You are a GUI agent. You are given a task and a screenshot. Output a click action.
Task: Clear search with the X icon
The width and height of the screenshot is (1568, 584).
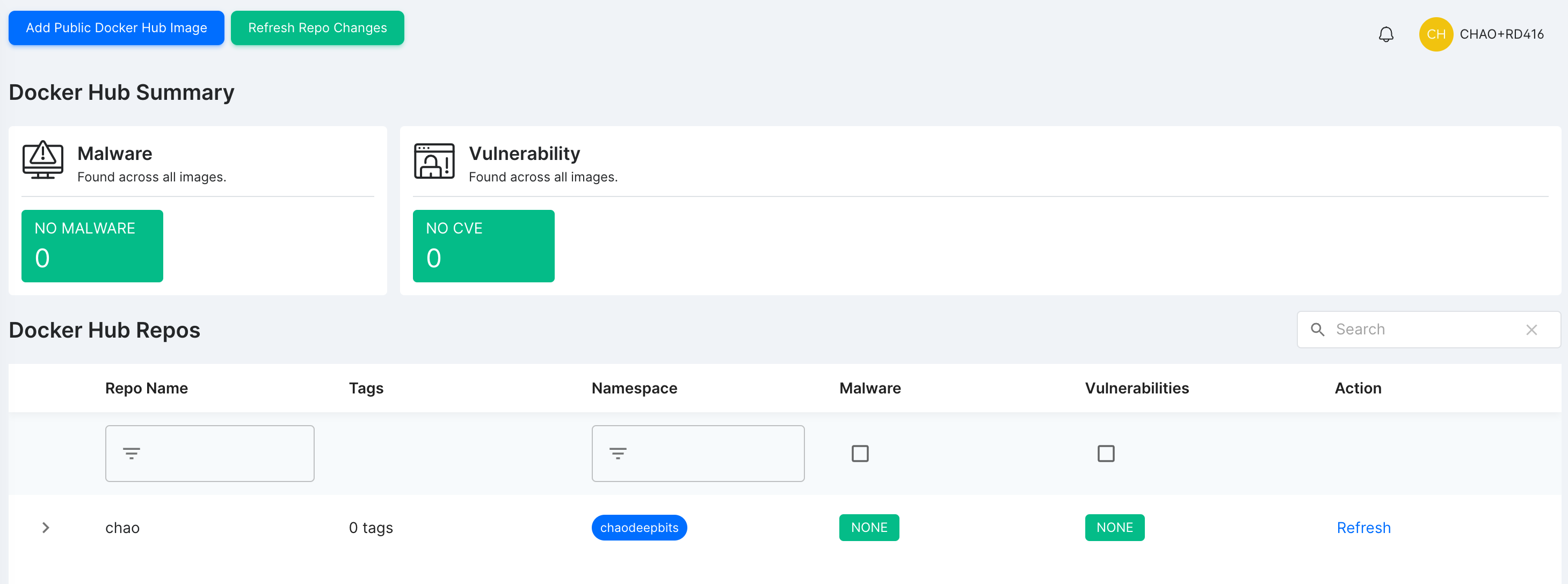pos(1531,330)
